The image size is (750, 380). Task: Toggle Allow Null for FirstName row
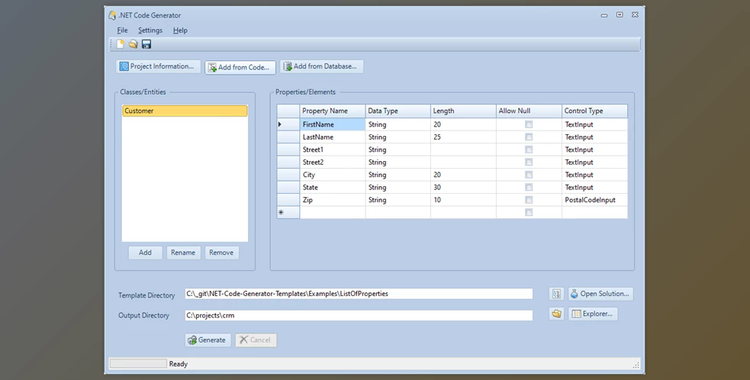[529, 124]
